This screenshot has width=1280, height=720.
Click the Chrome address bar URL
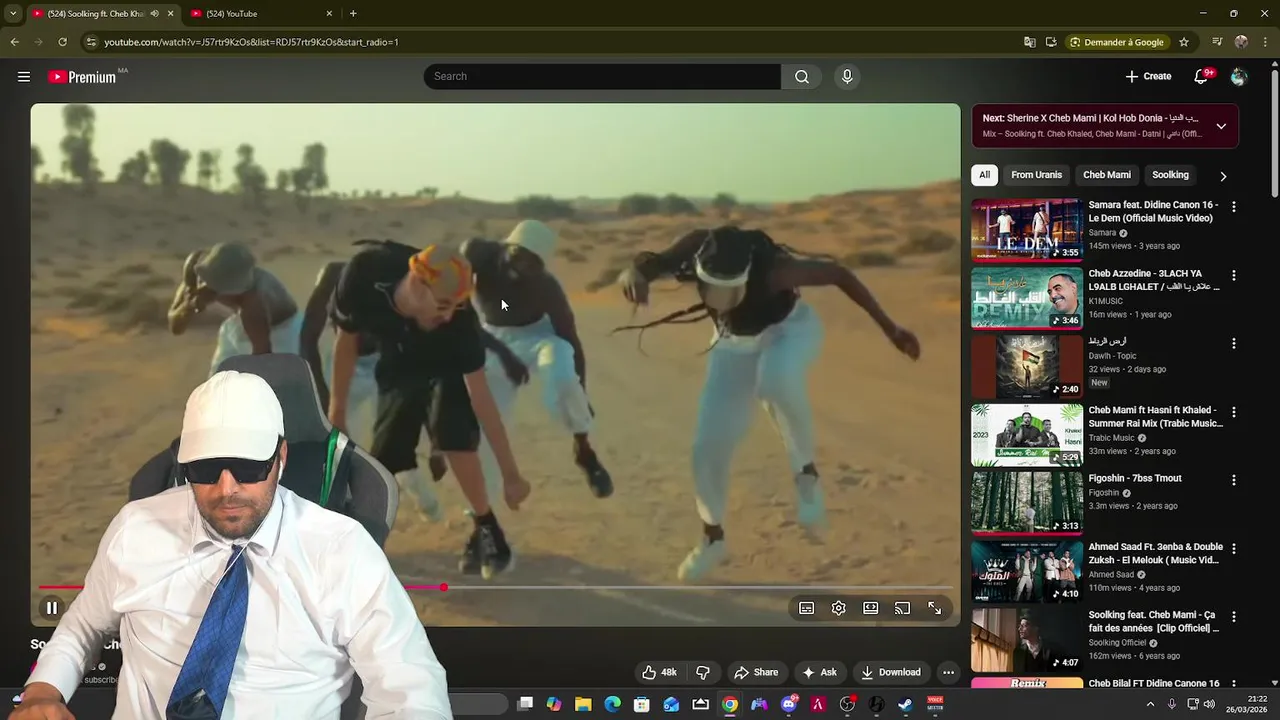click(x=251, y=42)
